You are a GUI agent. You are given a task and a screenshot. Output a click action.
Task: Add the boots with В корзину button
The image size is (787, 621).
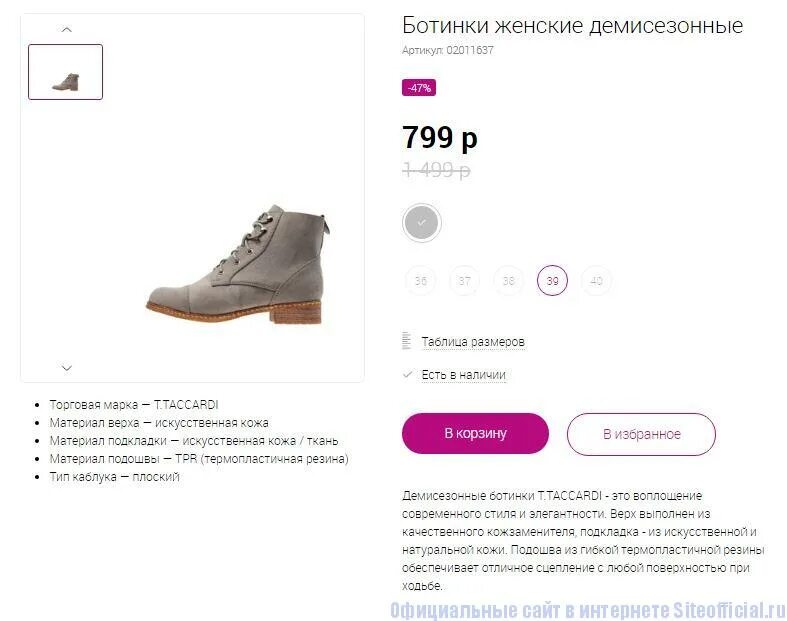(x=475, y=433)
